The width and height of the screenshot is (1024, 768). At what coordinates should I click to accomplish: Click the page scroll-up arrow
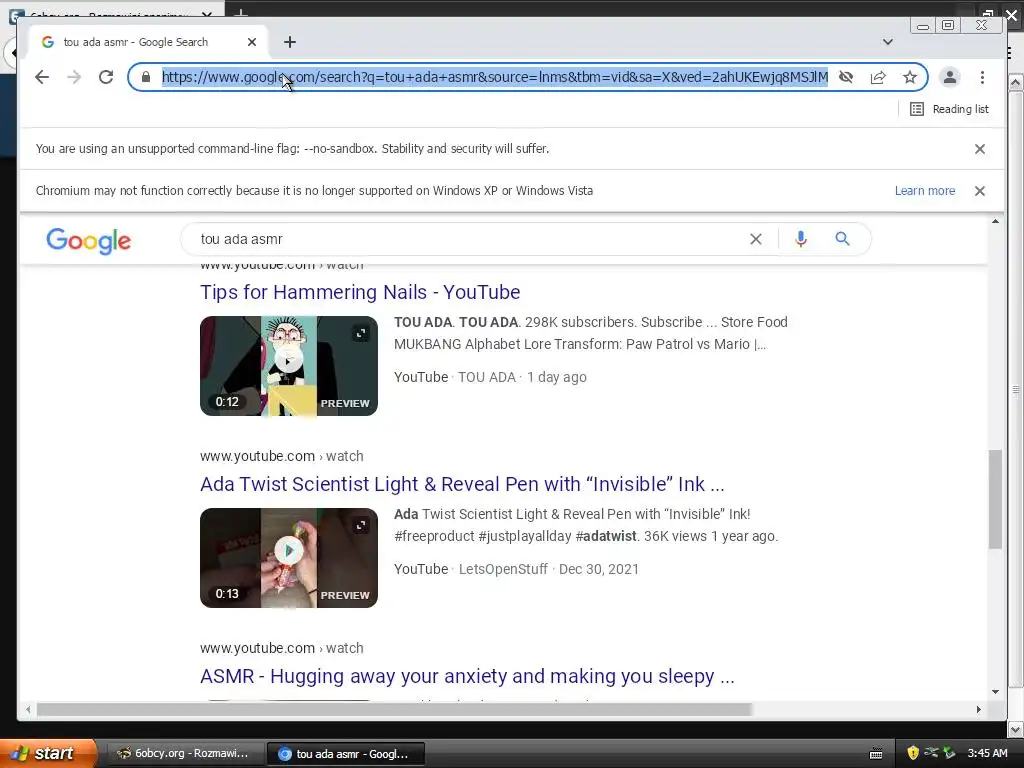coord(995,221)
